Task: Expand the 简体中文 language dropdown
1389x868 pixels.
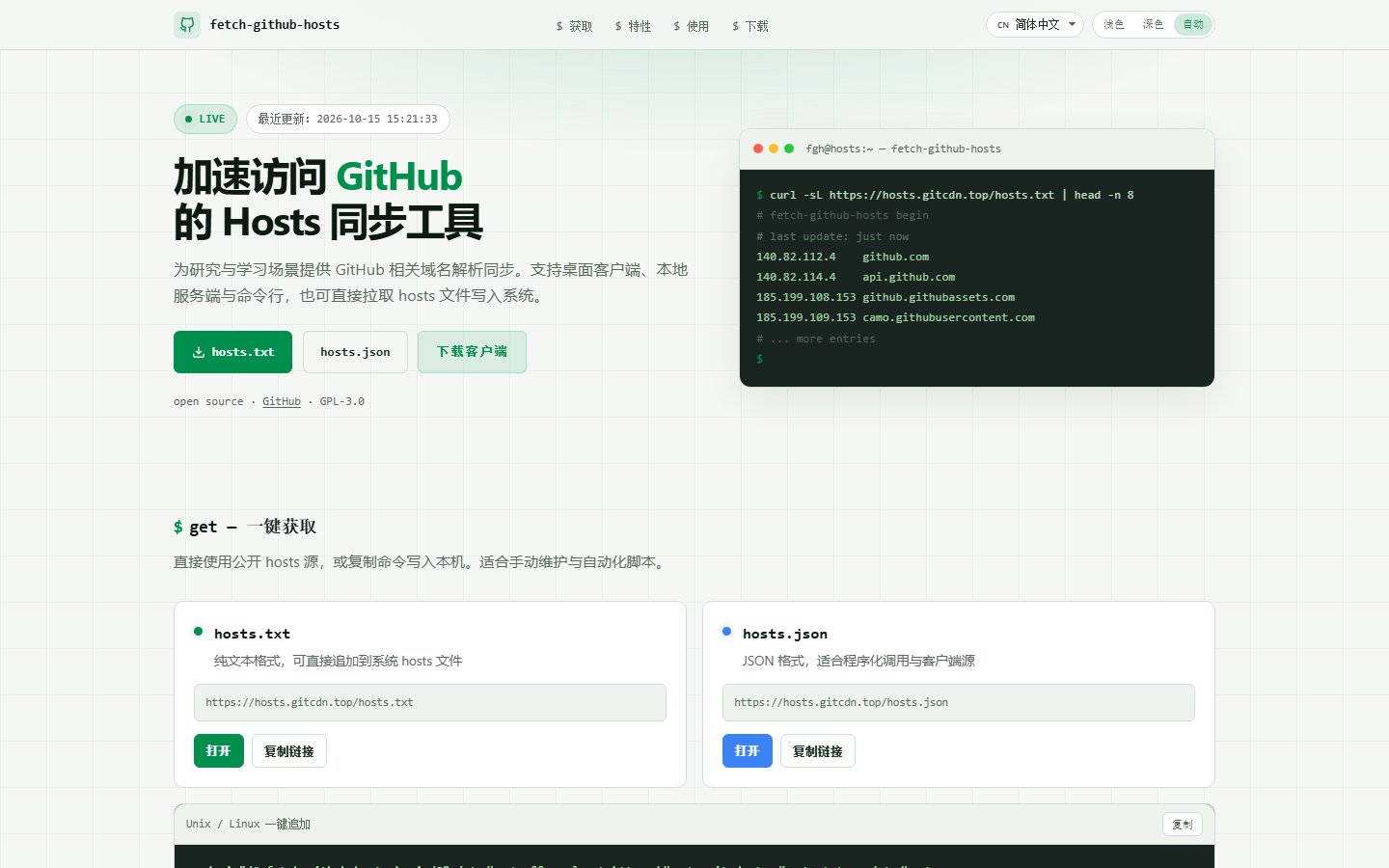Action: [1035, 25]
